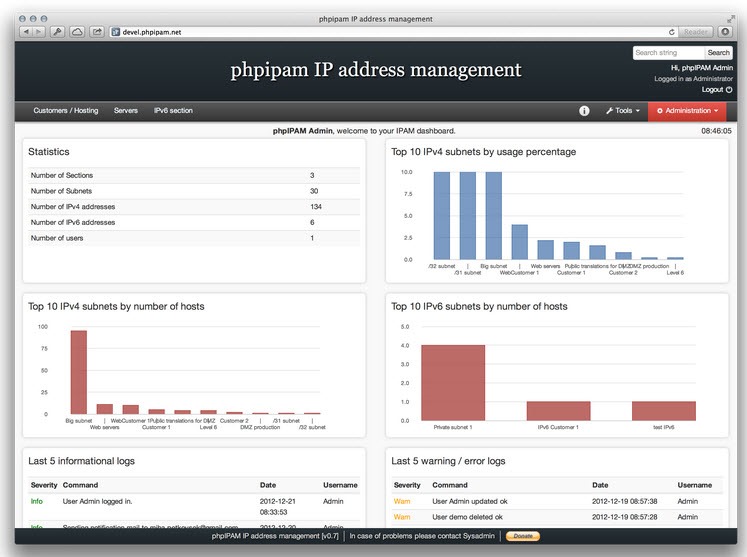Click the Search string input field

[x=668, y=53]
